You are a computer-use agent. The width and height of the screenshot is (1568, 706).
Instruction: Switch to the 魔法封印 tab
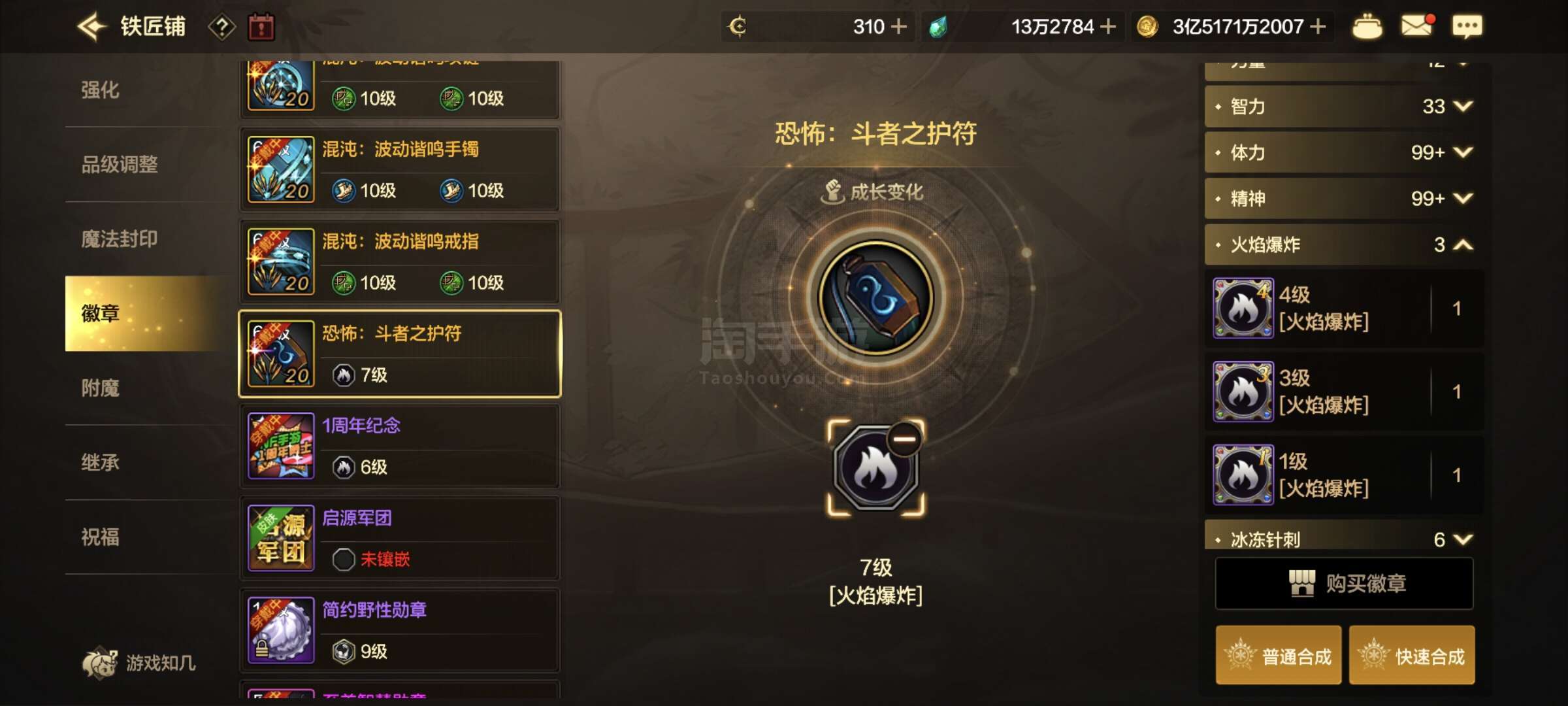[120, 239]
